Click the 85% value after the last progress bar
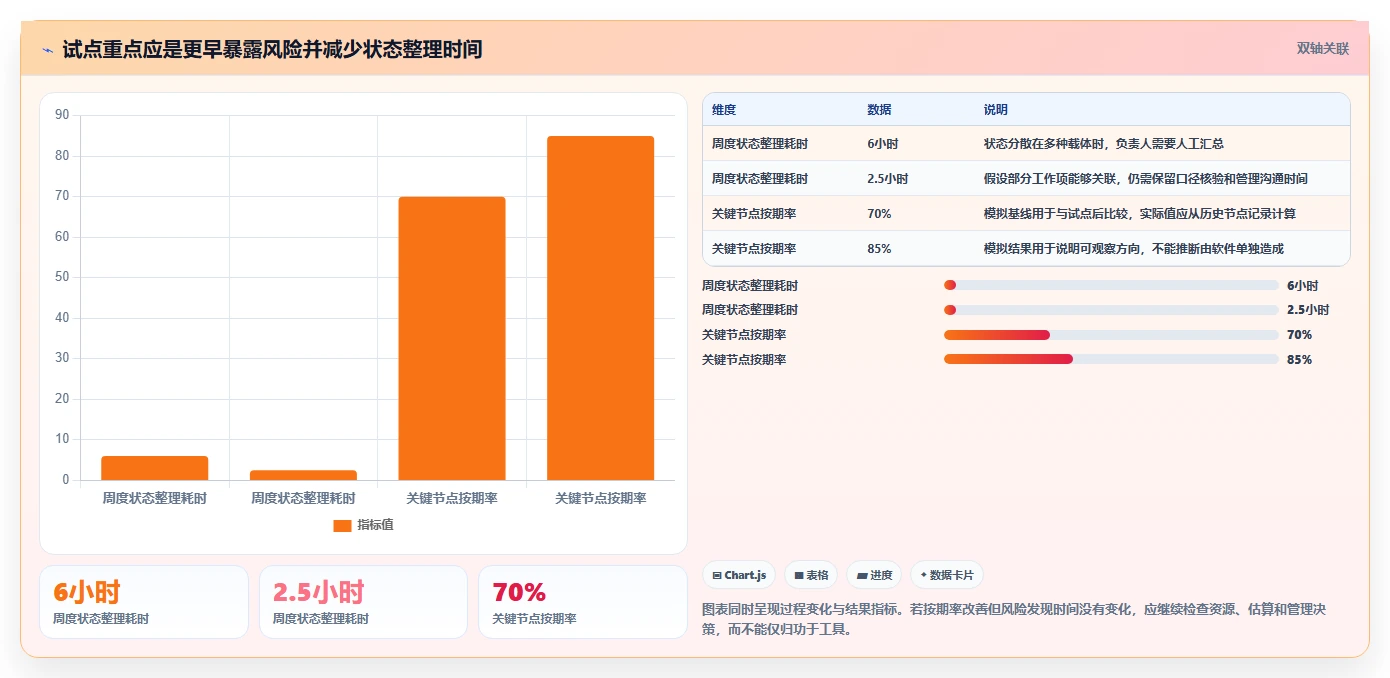 coord(1299,359)
